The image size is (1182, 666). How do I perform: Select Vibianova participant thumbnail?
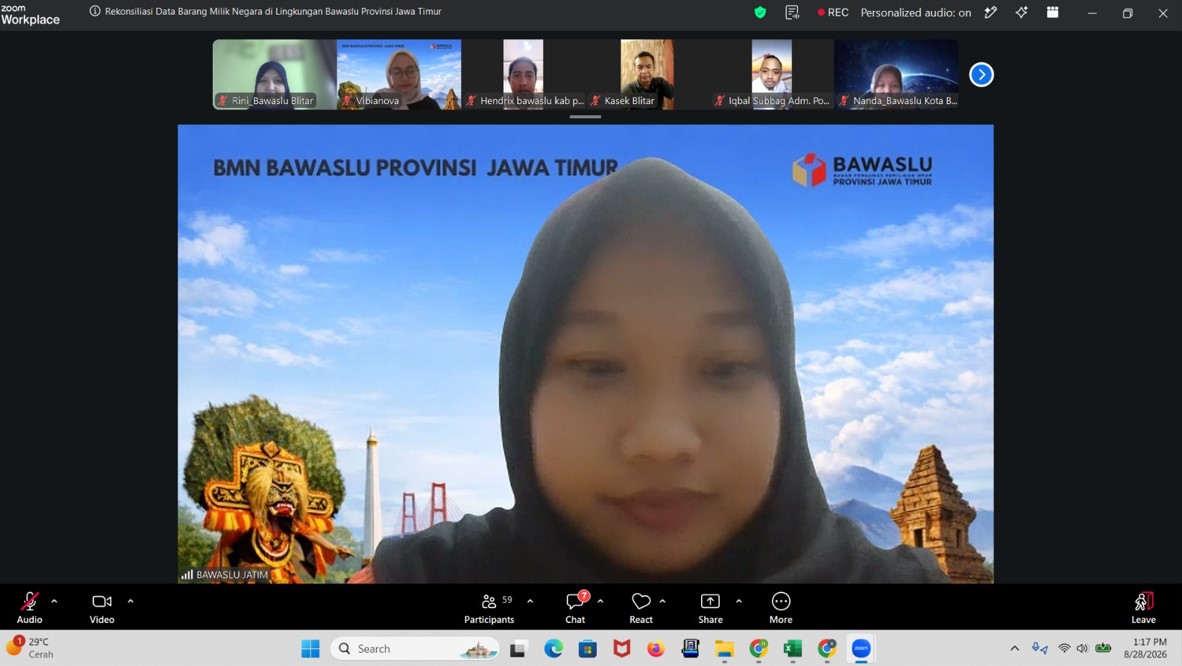(399, 75)
